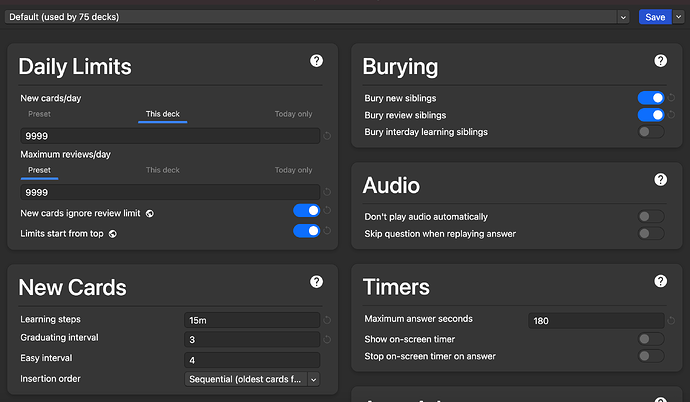Turn on Show on-screen timer
Screen dimensions: 690x402
point(650,339)
